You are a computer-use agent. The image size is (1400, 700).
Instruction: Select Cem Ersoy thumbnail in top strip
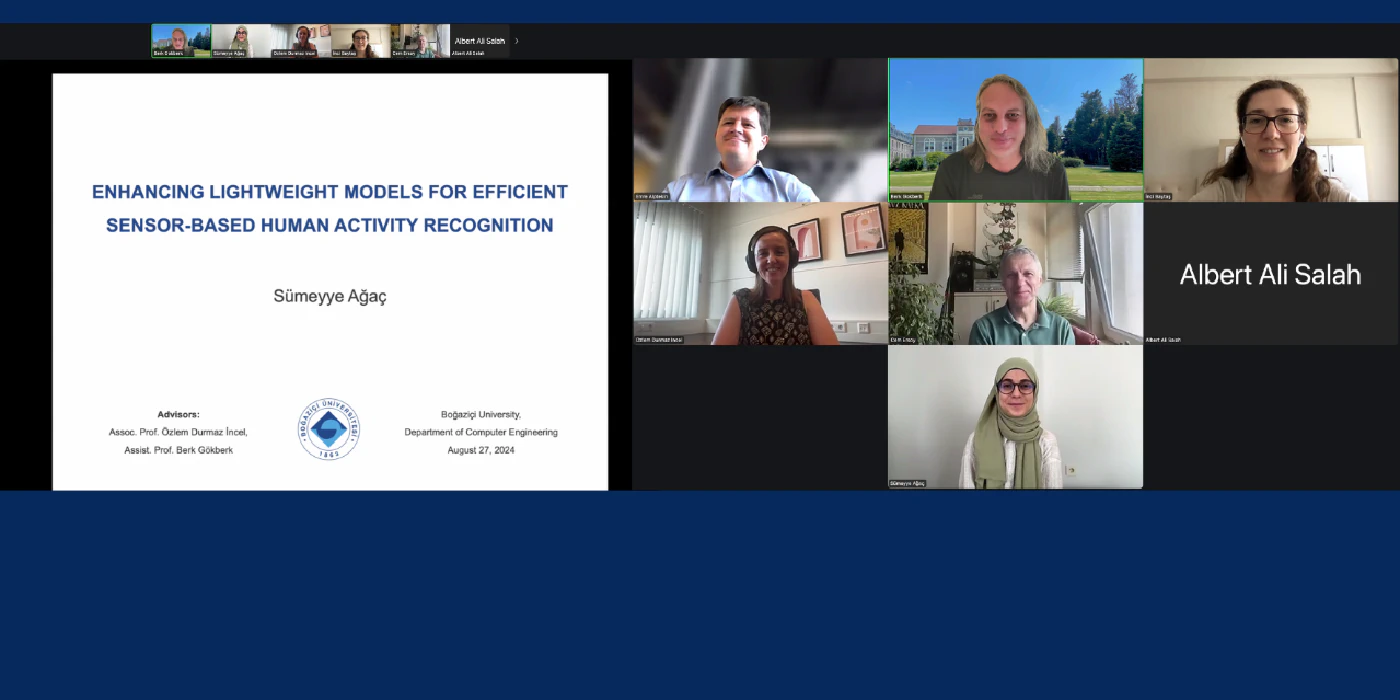click(420, 41)
